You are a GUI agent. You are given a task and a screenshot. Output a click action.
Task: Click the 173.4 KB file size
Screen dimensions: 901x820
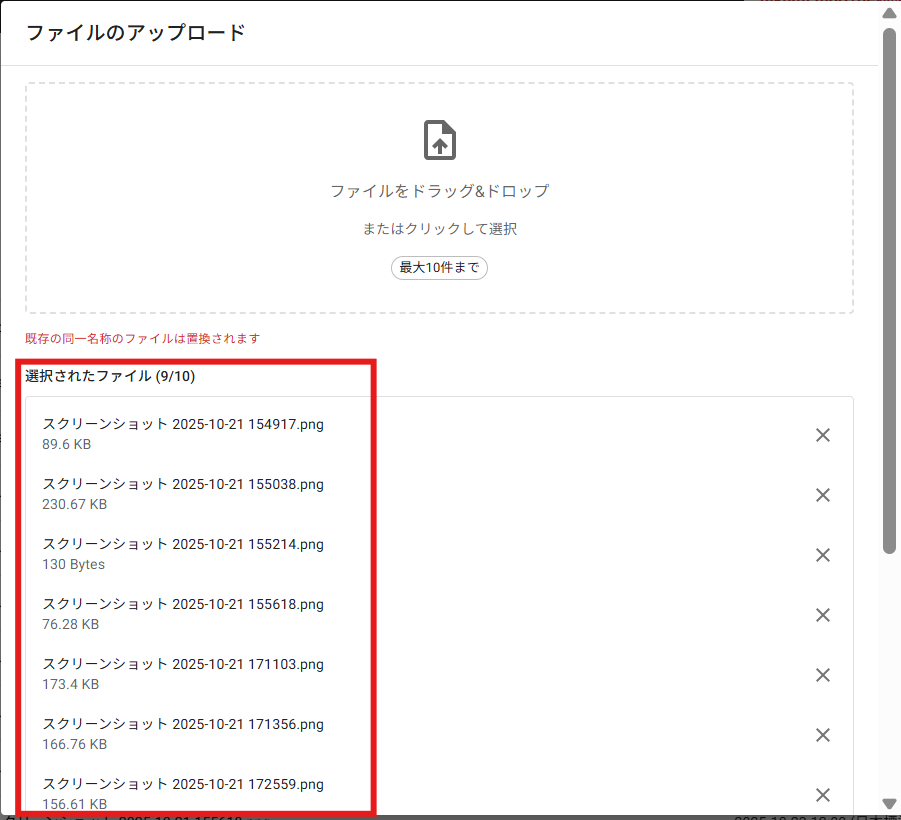[71, 684]
